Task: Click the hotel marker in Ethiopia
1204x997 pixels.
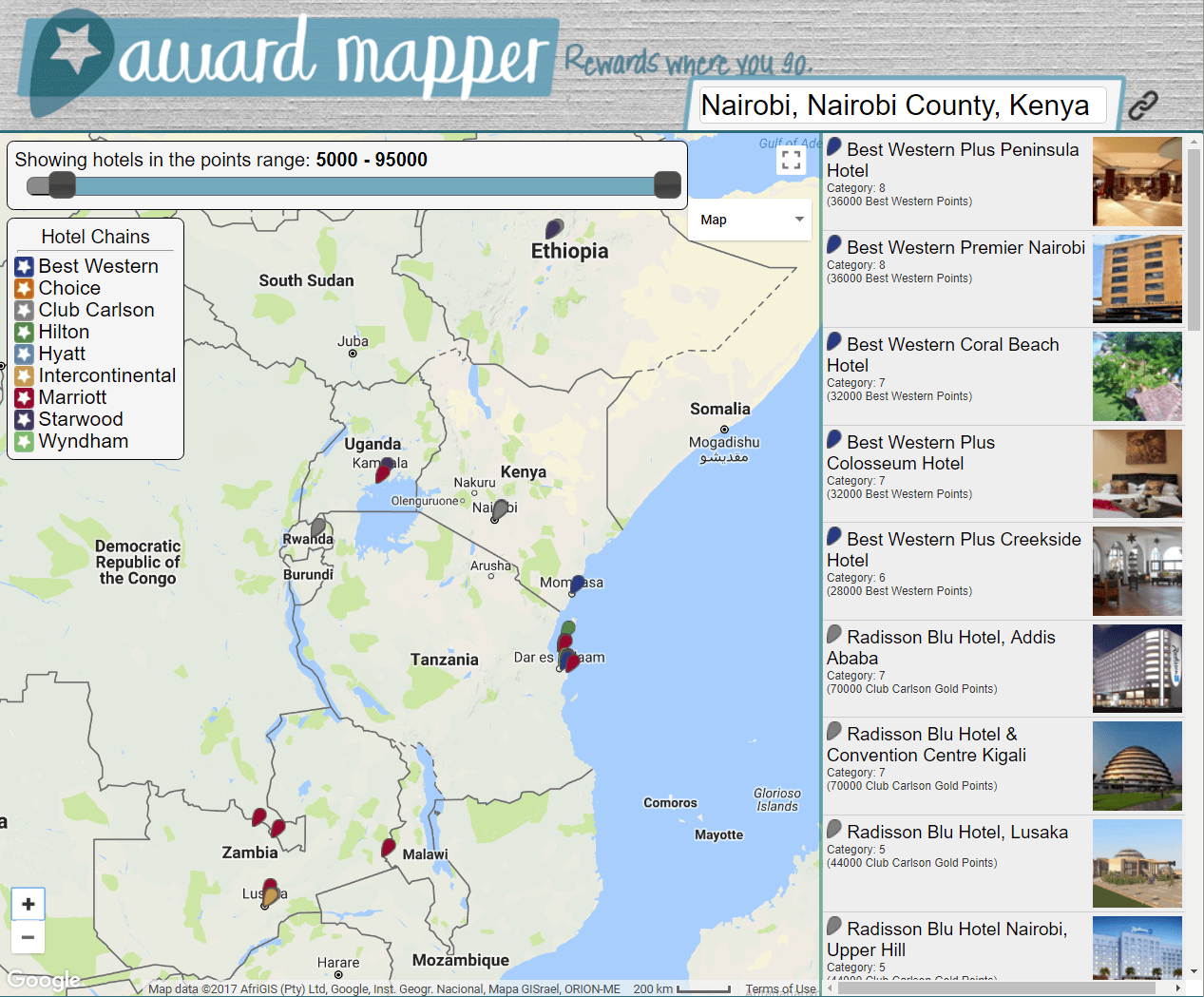Action: 554,229
